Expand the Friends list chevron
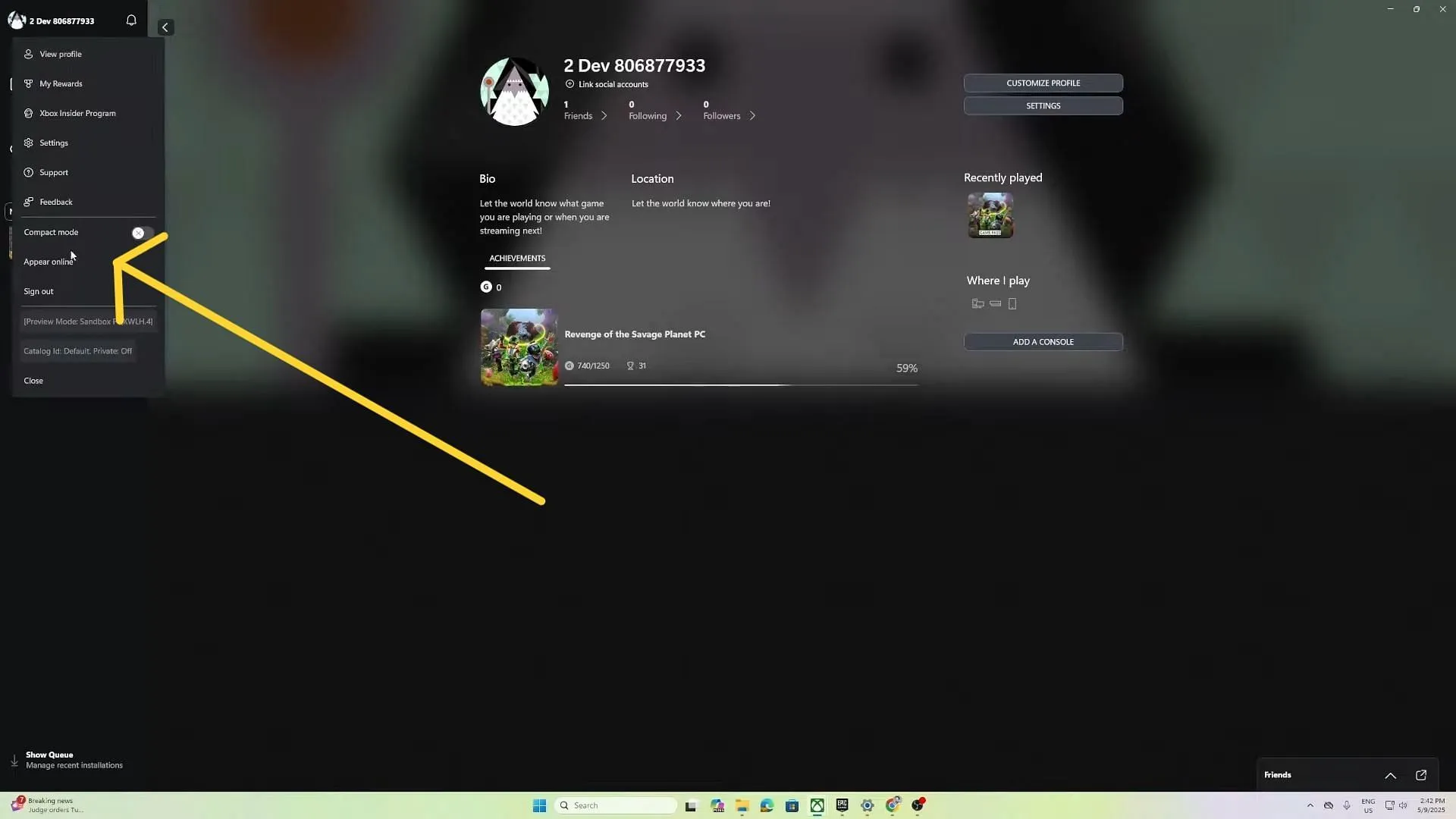The image size is (1456, 819). click(x=604, y=116)
